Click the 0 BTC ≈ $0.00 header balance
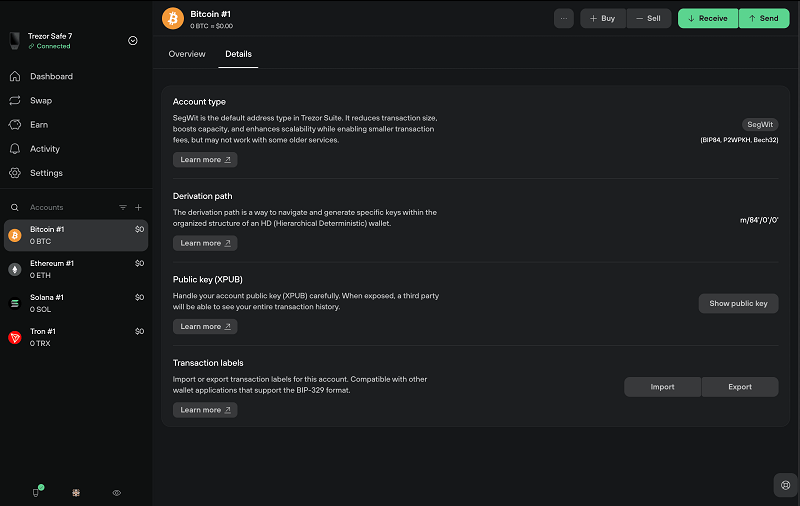 click(x=211, y=26)
